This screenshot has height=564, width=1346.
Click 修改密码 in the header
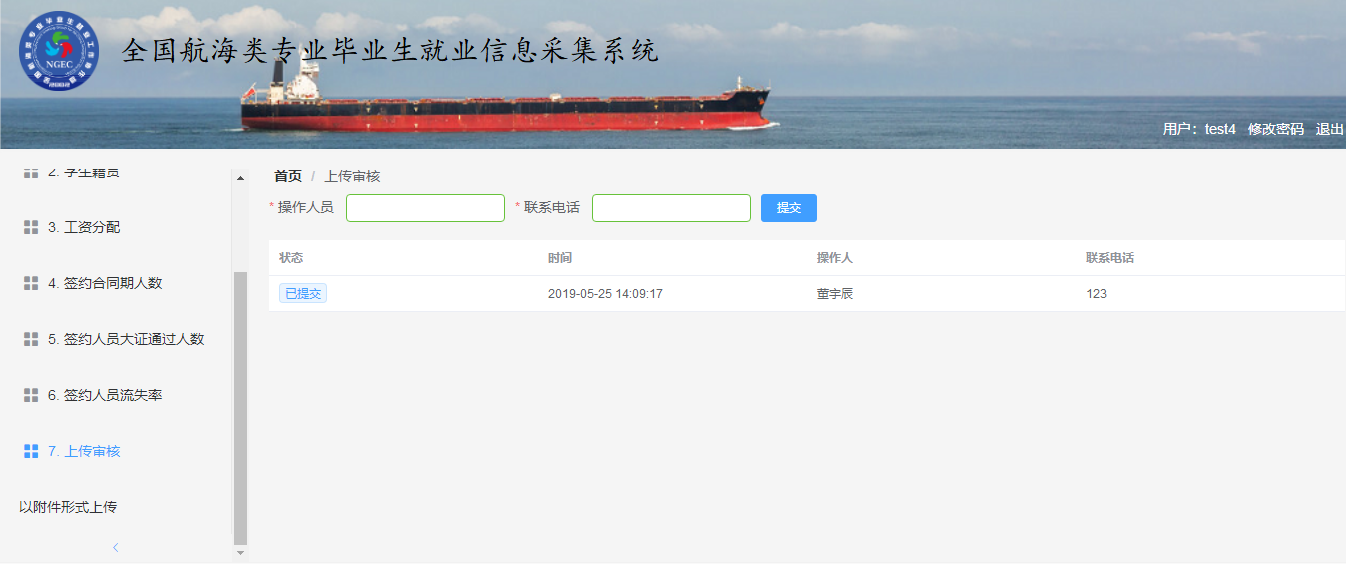point(1276,129)
